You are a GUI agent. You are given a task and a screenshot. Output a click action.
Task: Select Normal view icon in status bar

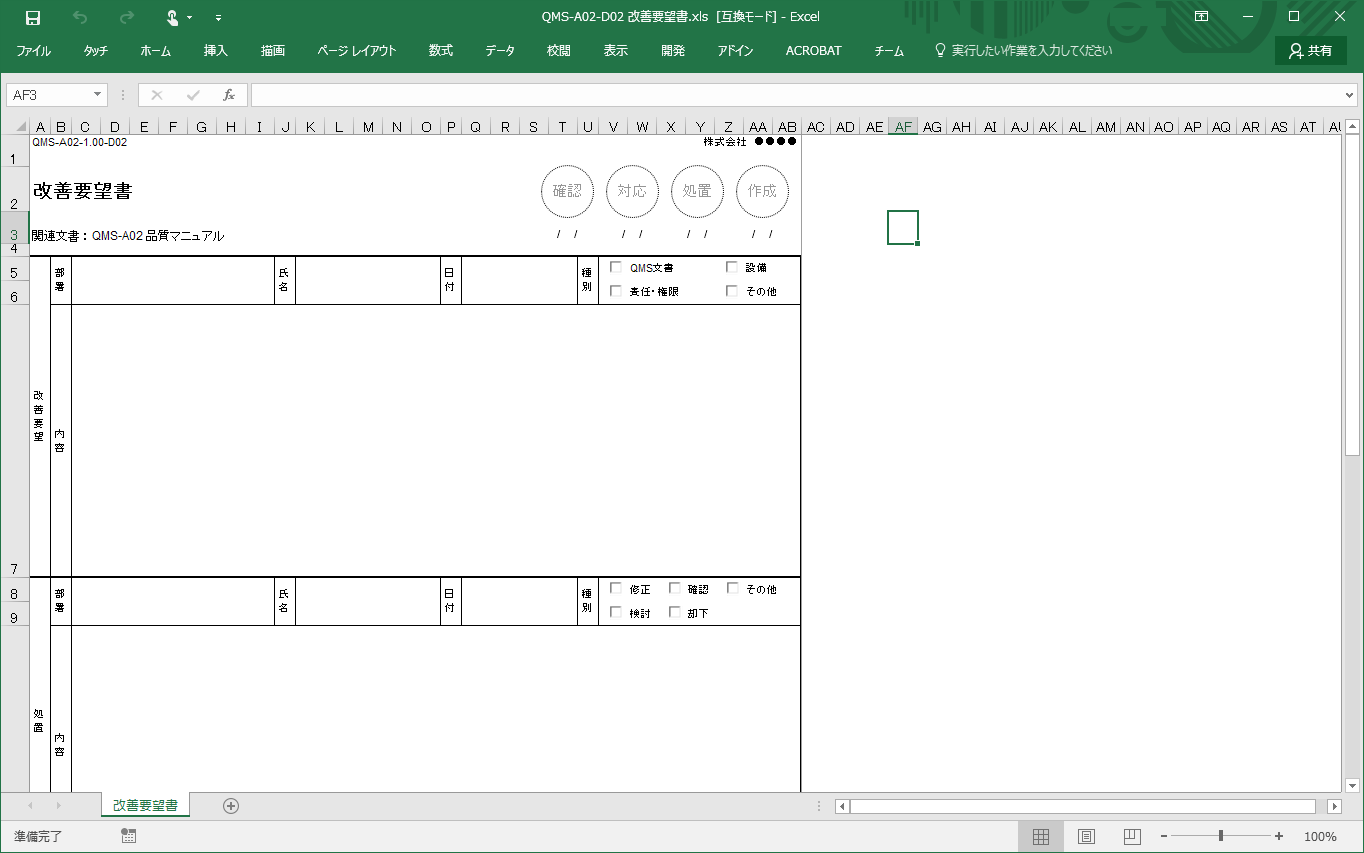(1040, 836)
